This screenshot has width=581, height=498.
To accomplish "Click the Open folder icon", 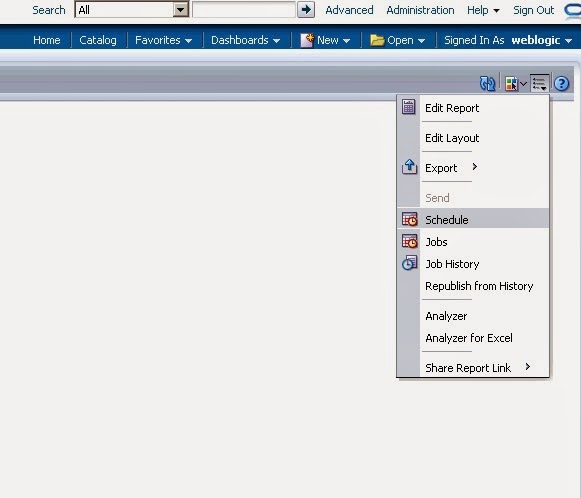I will click(377, 40).
